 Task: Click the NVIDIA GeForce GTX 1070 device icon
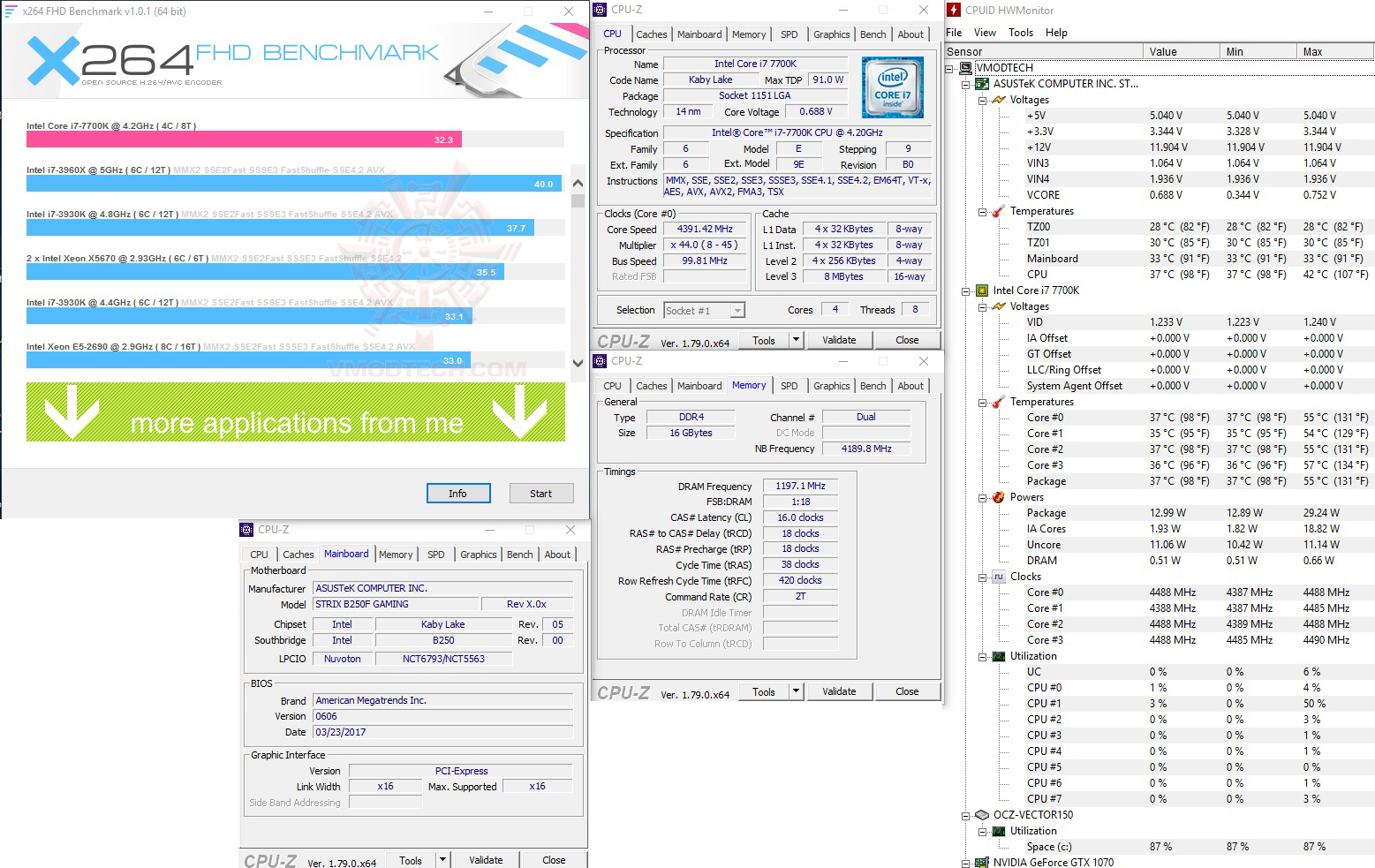coord(981,862)
